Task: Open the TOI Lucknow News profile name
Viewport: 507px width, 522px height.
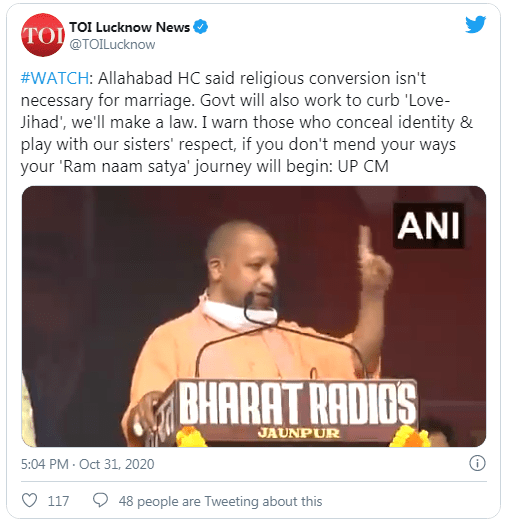Action: 129,27
